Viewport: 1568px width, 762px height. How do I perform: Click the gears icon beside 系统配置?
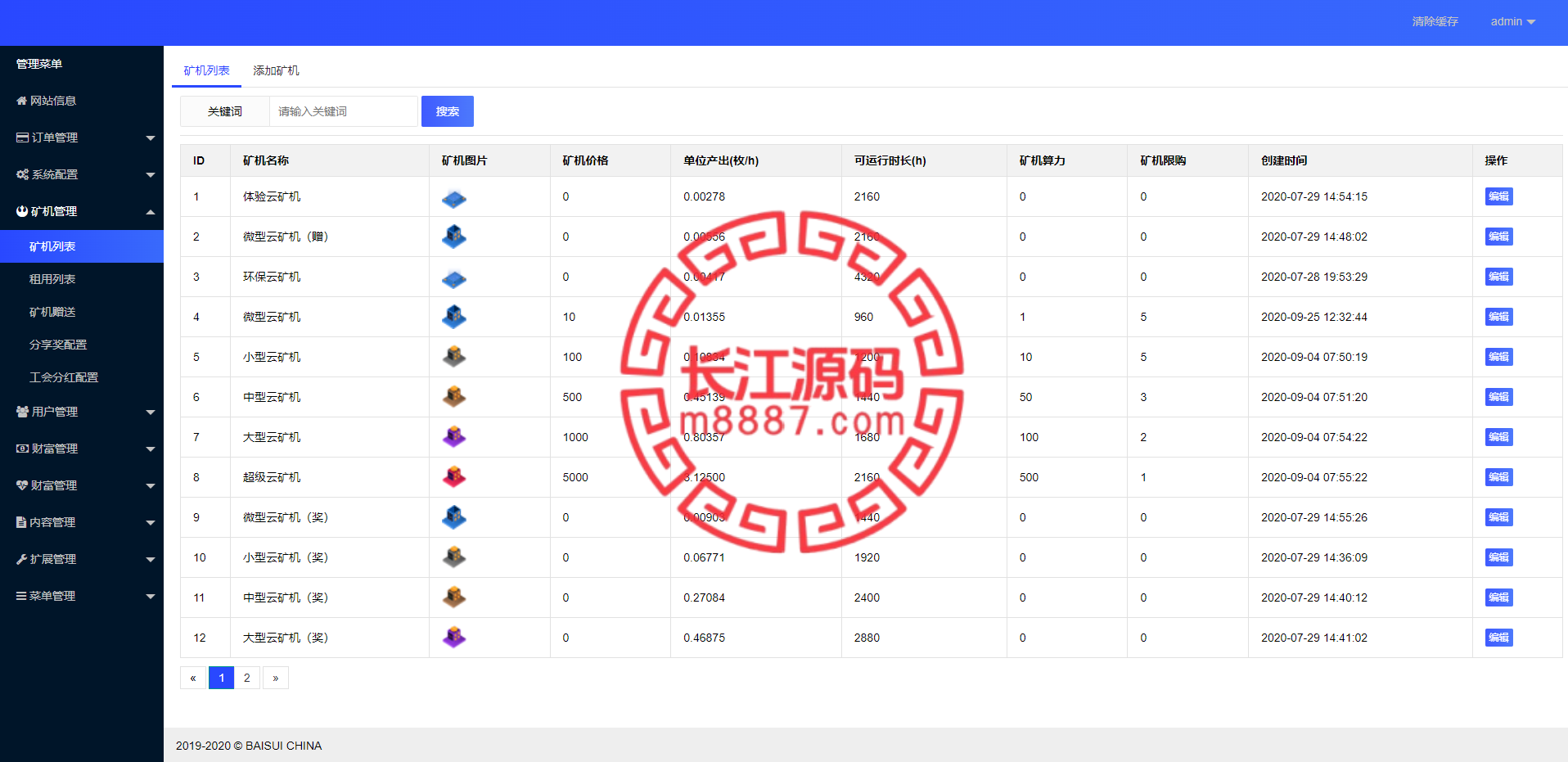(23, 174)
